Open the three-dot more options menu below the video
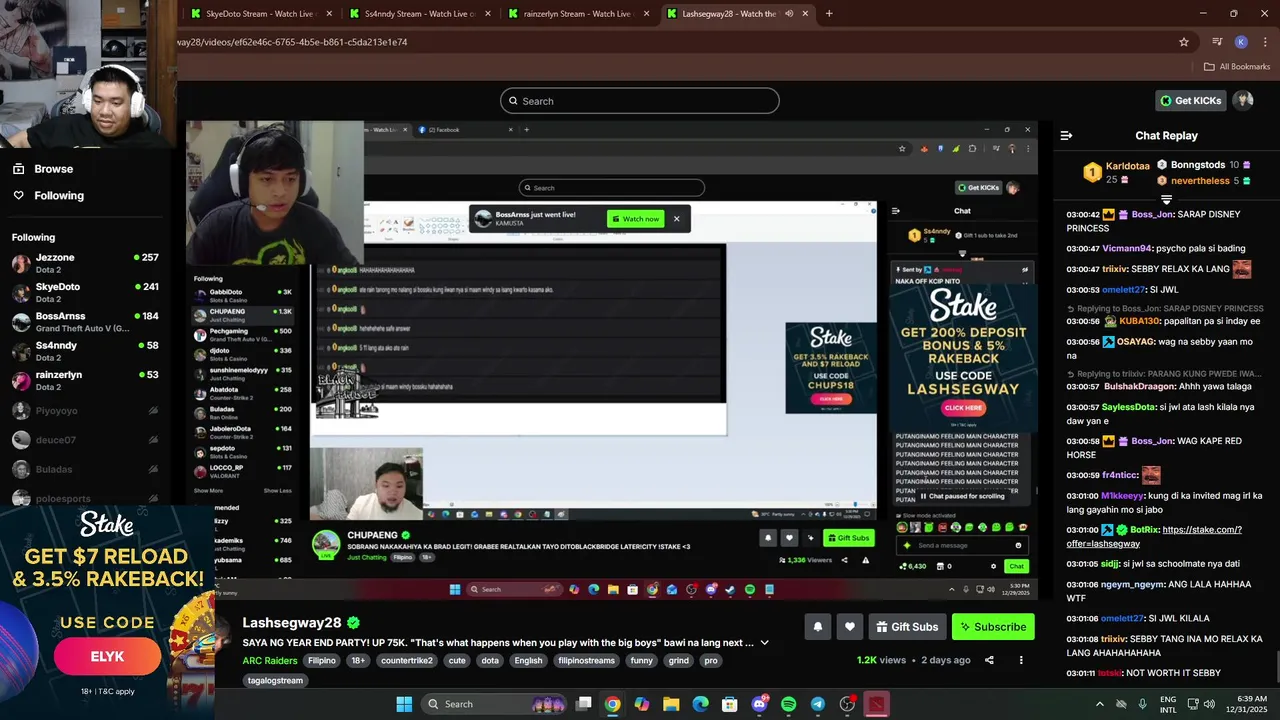 click(x=1021, y=660)
